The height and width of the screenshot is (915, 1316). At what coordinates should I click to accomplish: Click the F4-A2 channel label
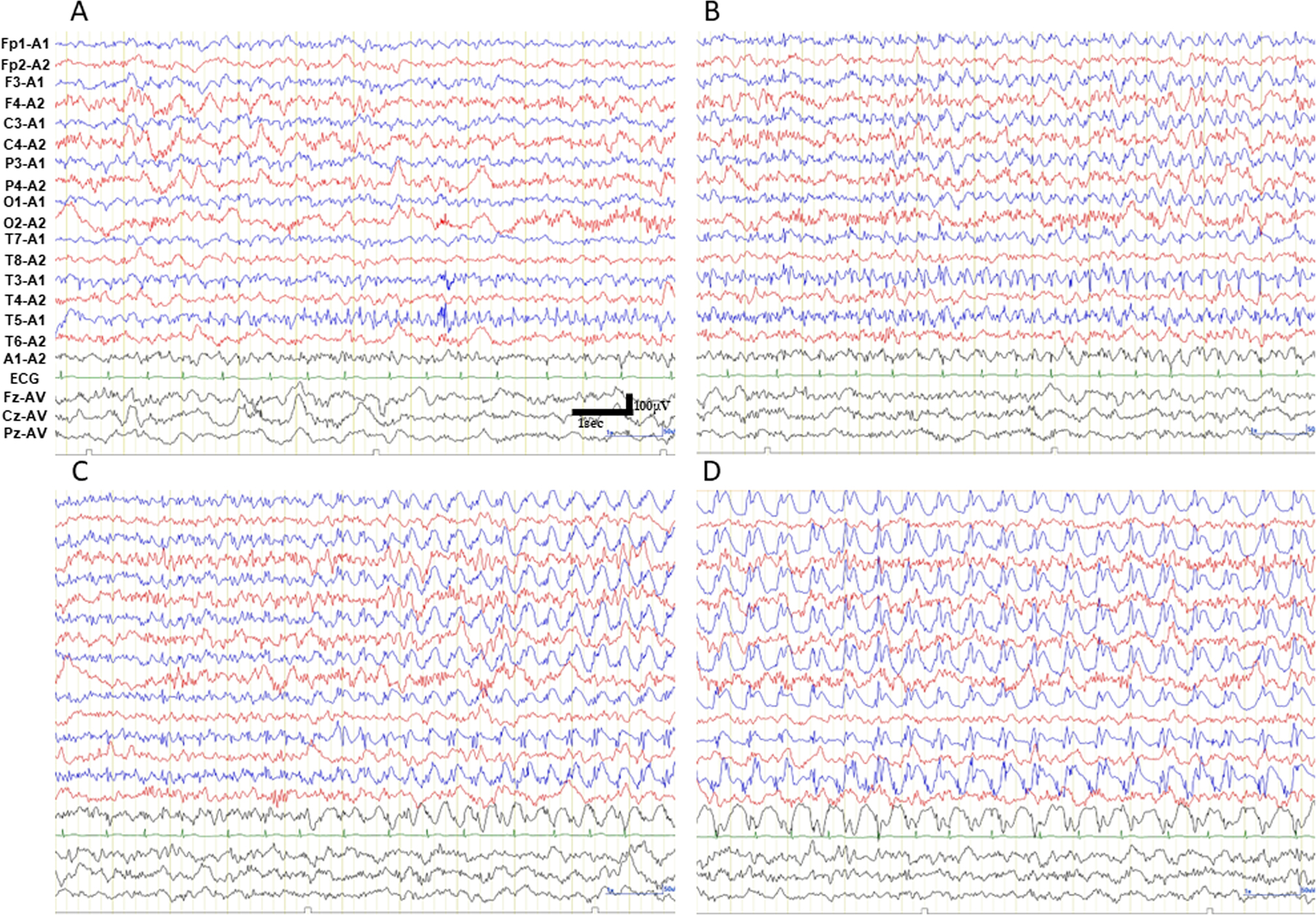click(x=25, y=103)
